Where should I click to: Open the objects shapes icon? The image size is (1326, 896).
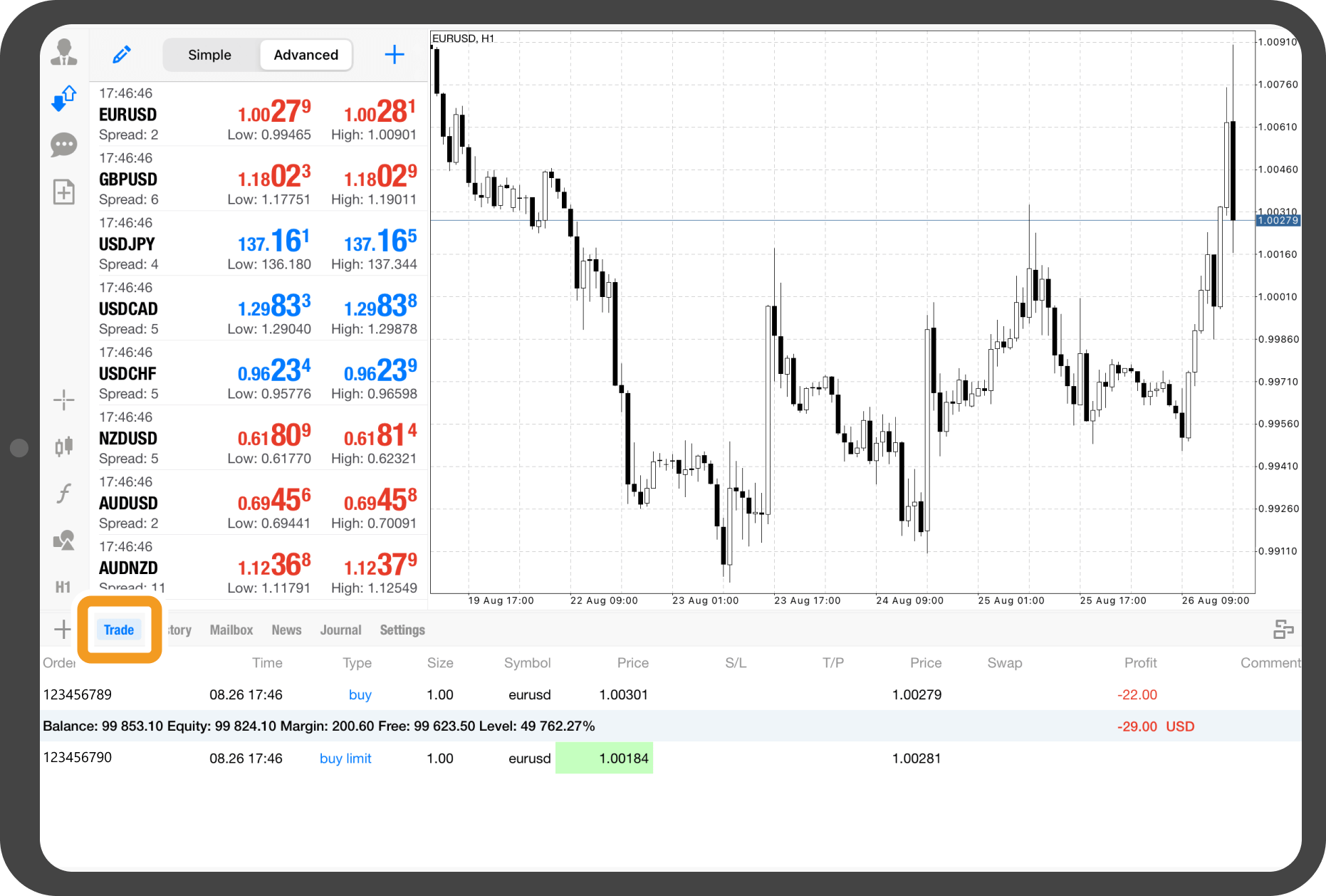pyautogui.click(x=64, y=541)
